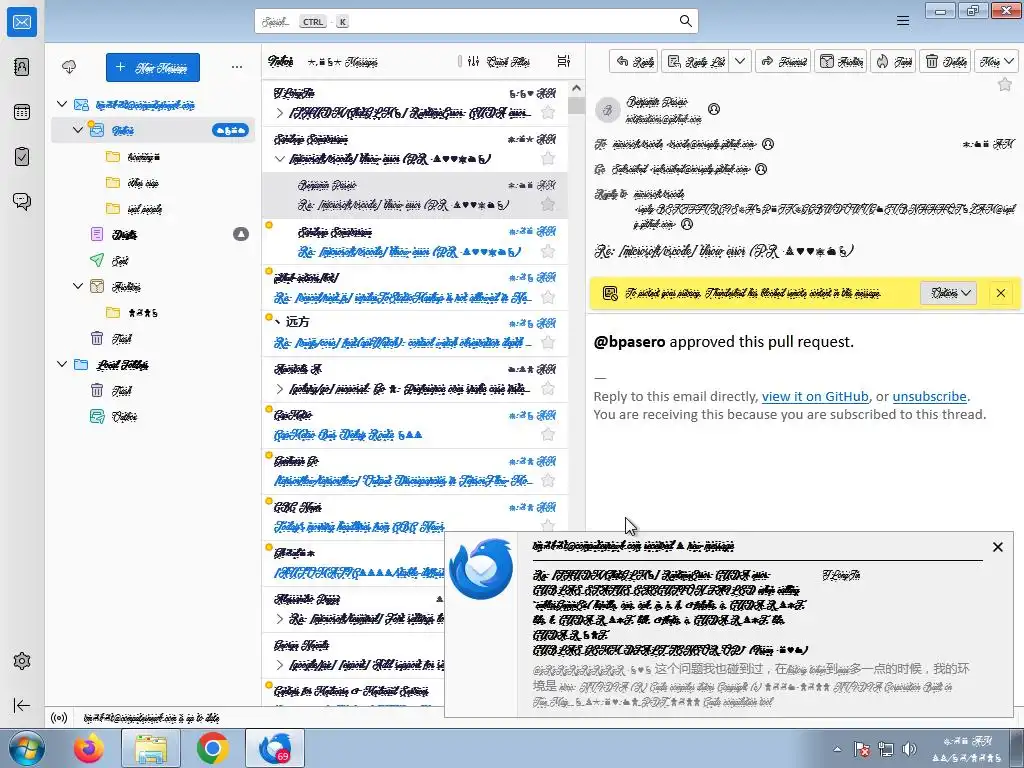Star the first message about CUDA error
The height and width of the screenshot is (768, 1024).
[548, 112]
